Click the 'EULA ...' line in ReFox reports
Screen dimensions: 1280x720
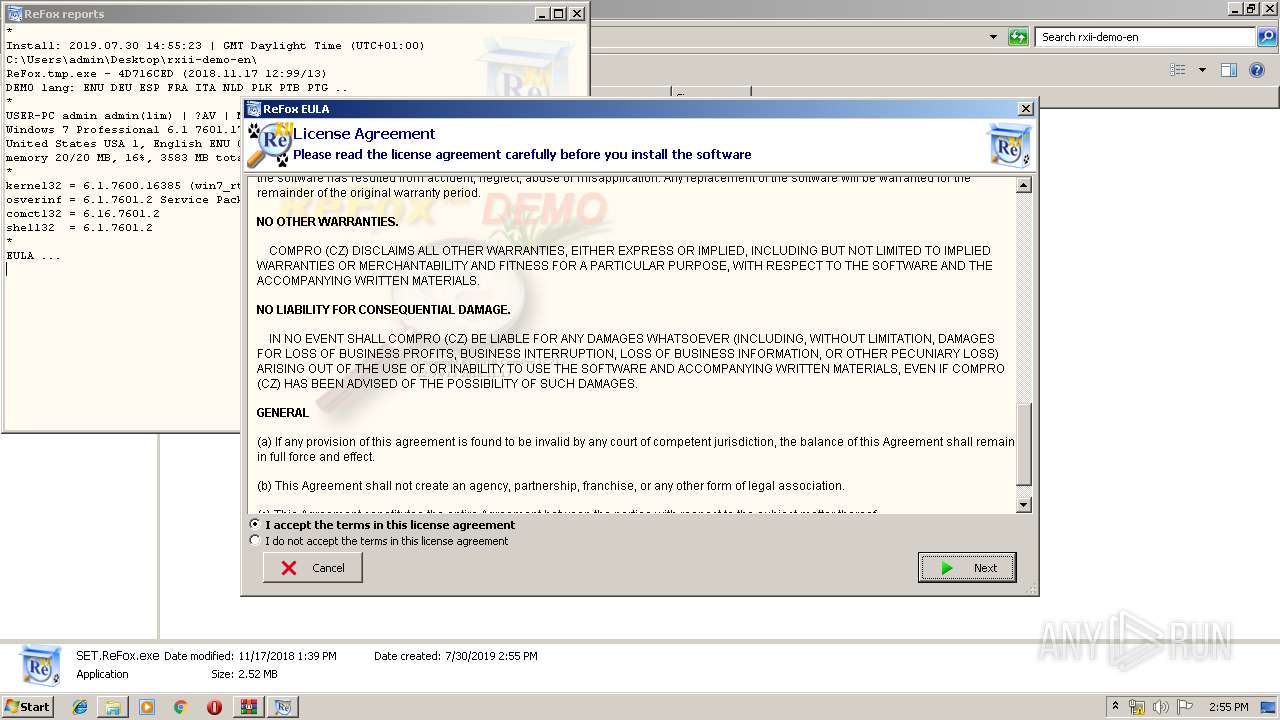(x=33, y=256)
